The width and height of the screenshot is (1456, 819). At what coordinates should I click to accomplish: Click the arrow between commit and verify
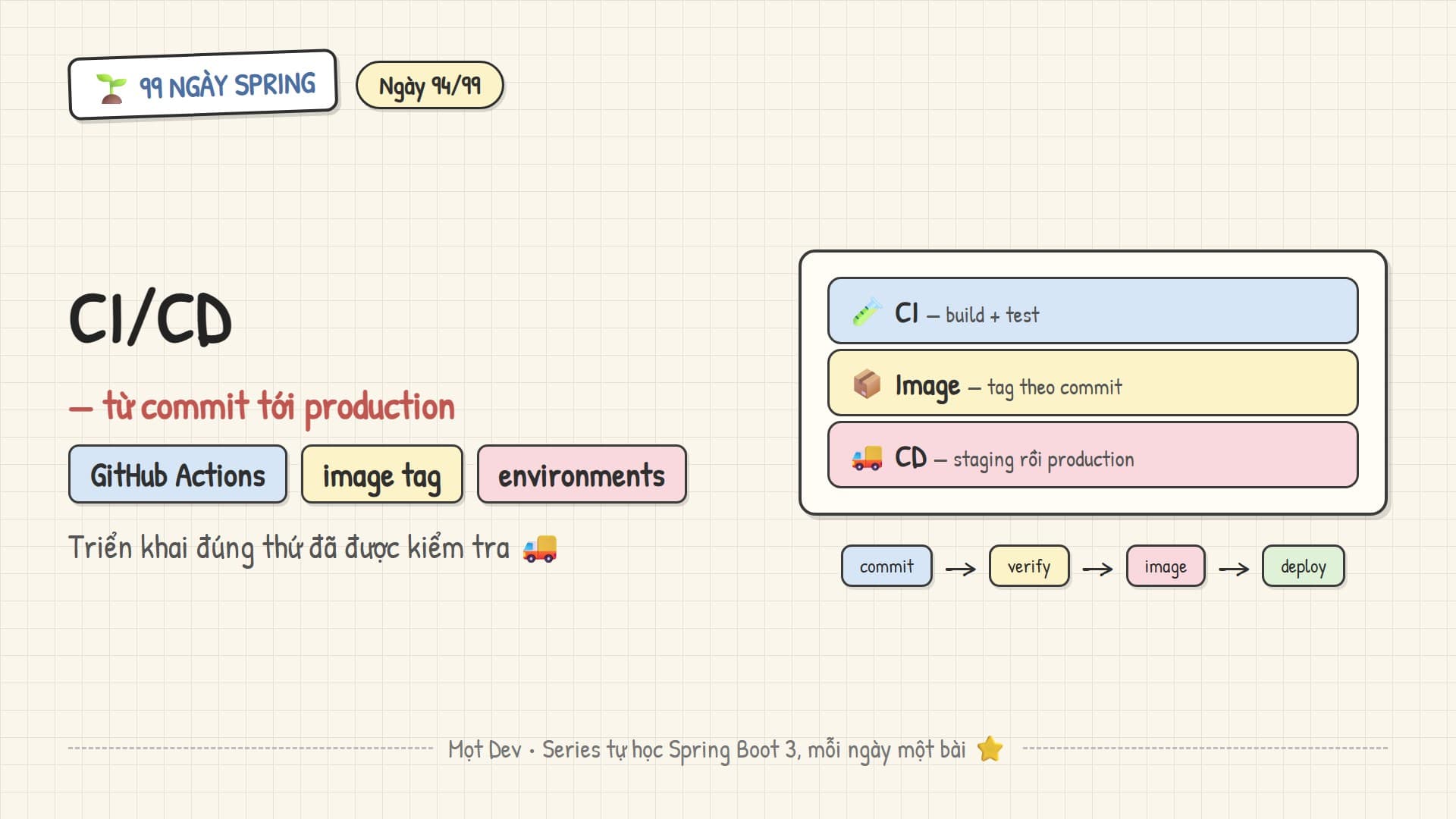click(961, 569)
